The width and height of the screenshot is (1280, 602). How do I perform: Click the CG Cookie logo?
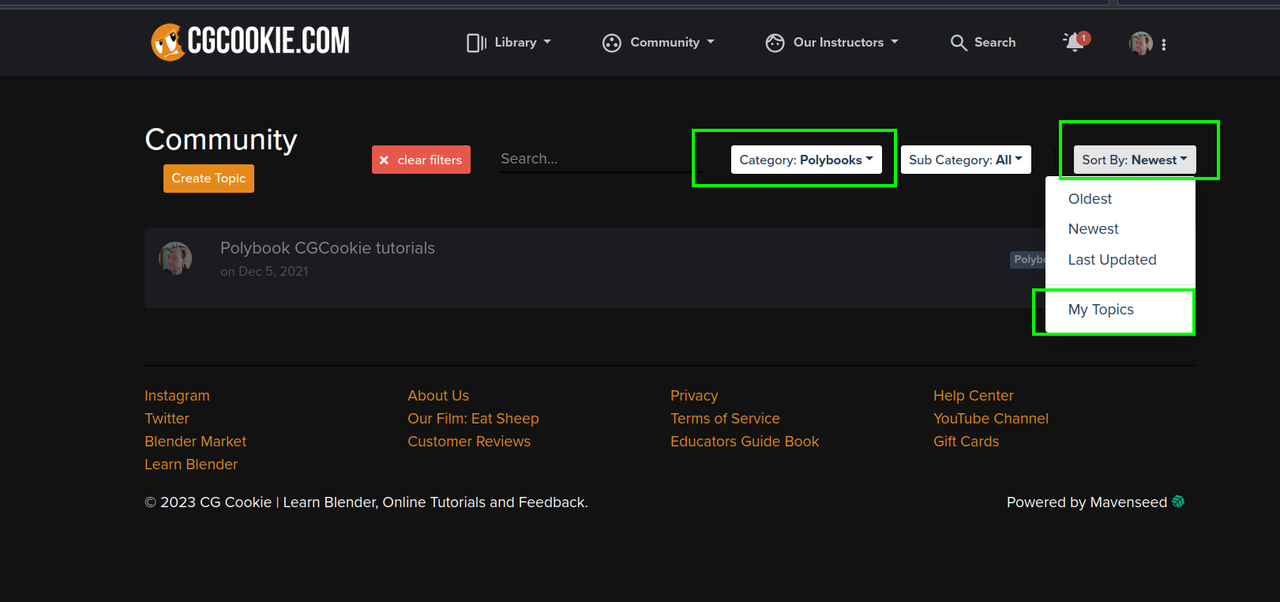pos(250,41)
